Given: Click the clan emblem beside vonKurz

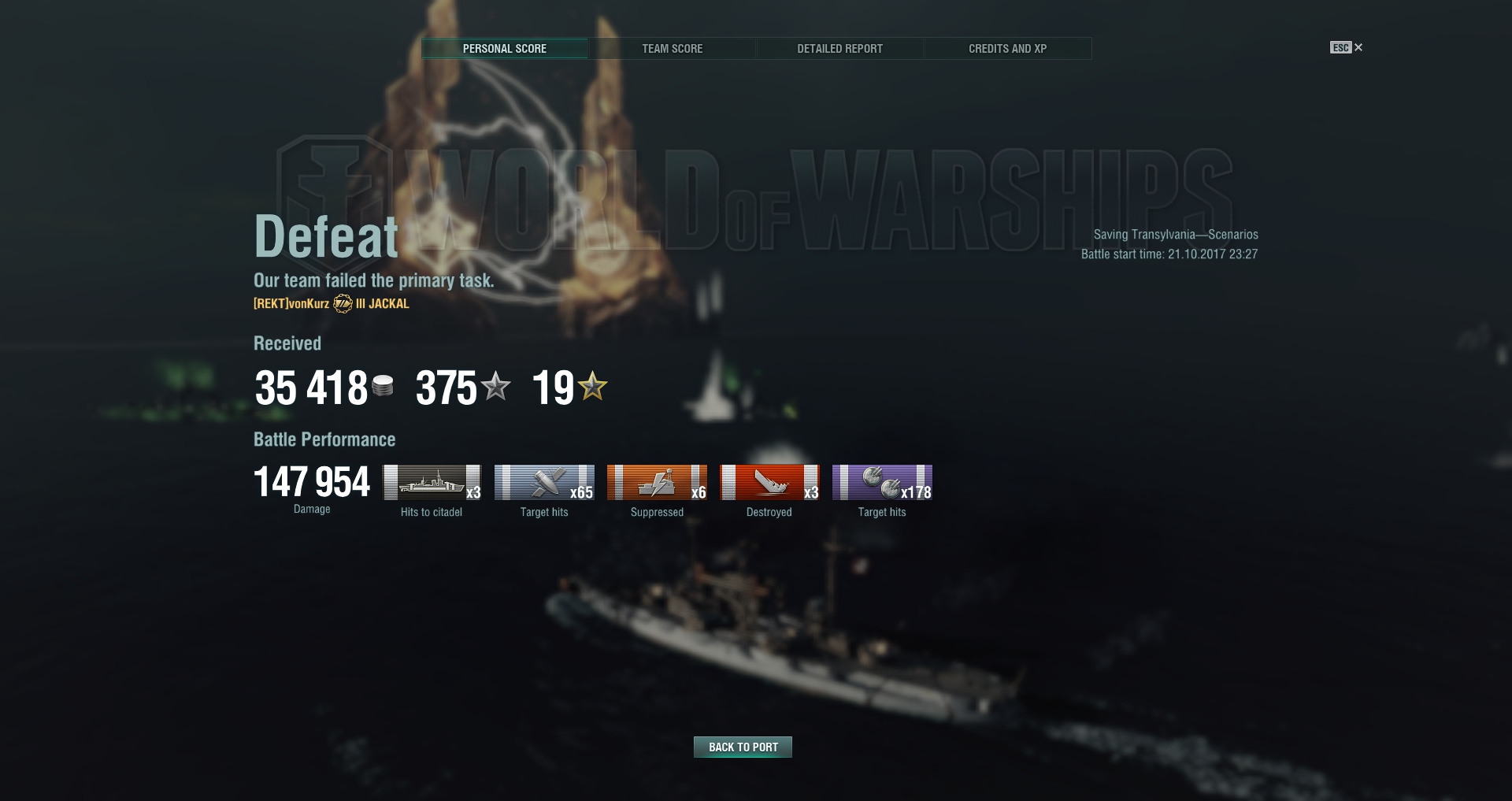Looking at the screenshot, I should click(343, 303).
